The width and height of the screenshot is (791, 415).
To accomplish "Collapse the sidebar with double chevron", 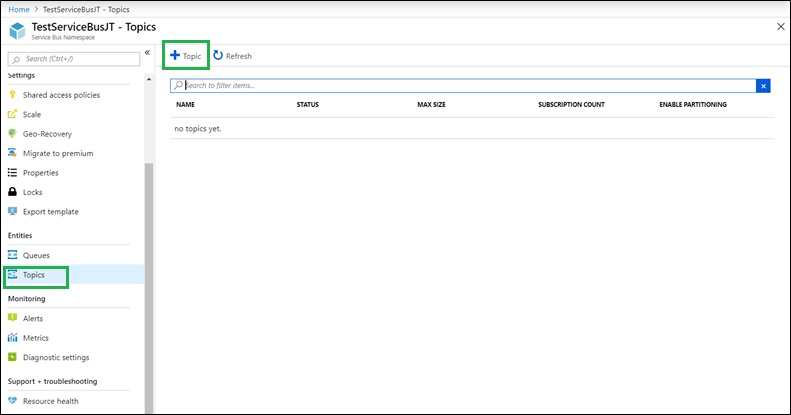I will tap(147, 52).
